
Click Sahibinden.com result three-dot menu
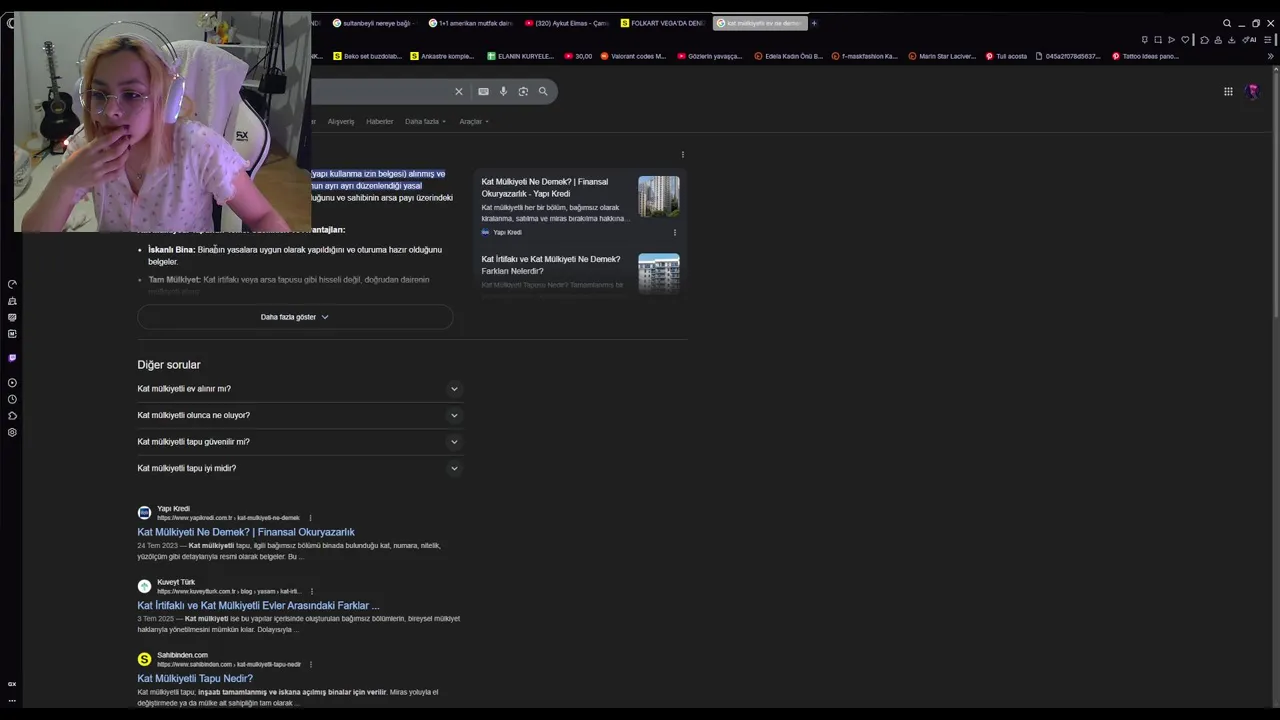pos(311,664)
